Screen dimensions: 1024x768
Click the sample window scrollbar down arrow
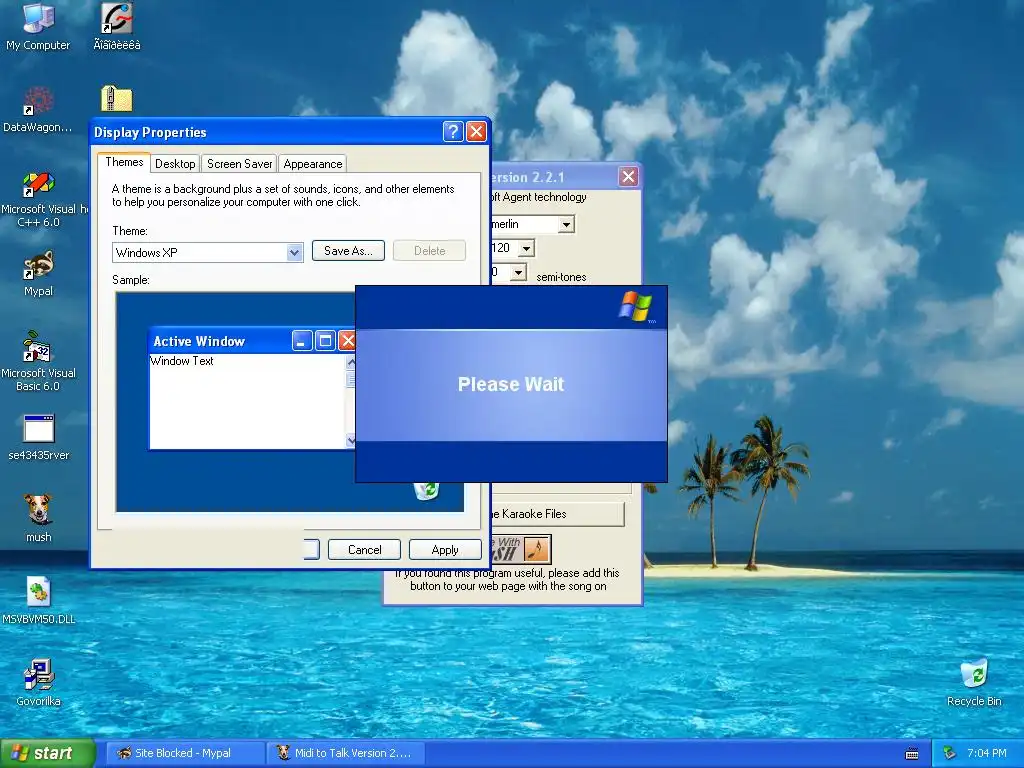(351, 441)
